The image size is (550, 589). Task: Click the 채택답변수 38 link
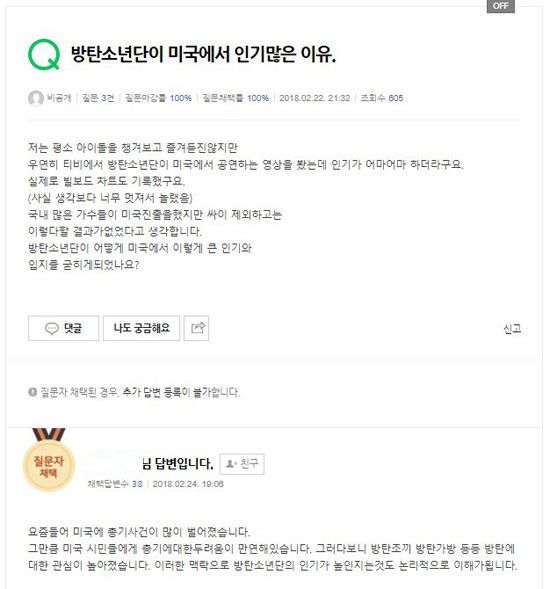tap(115, 484)
